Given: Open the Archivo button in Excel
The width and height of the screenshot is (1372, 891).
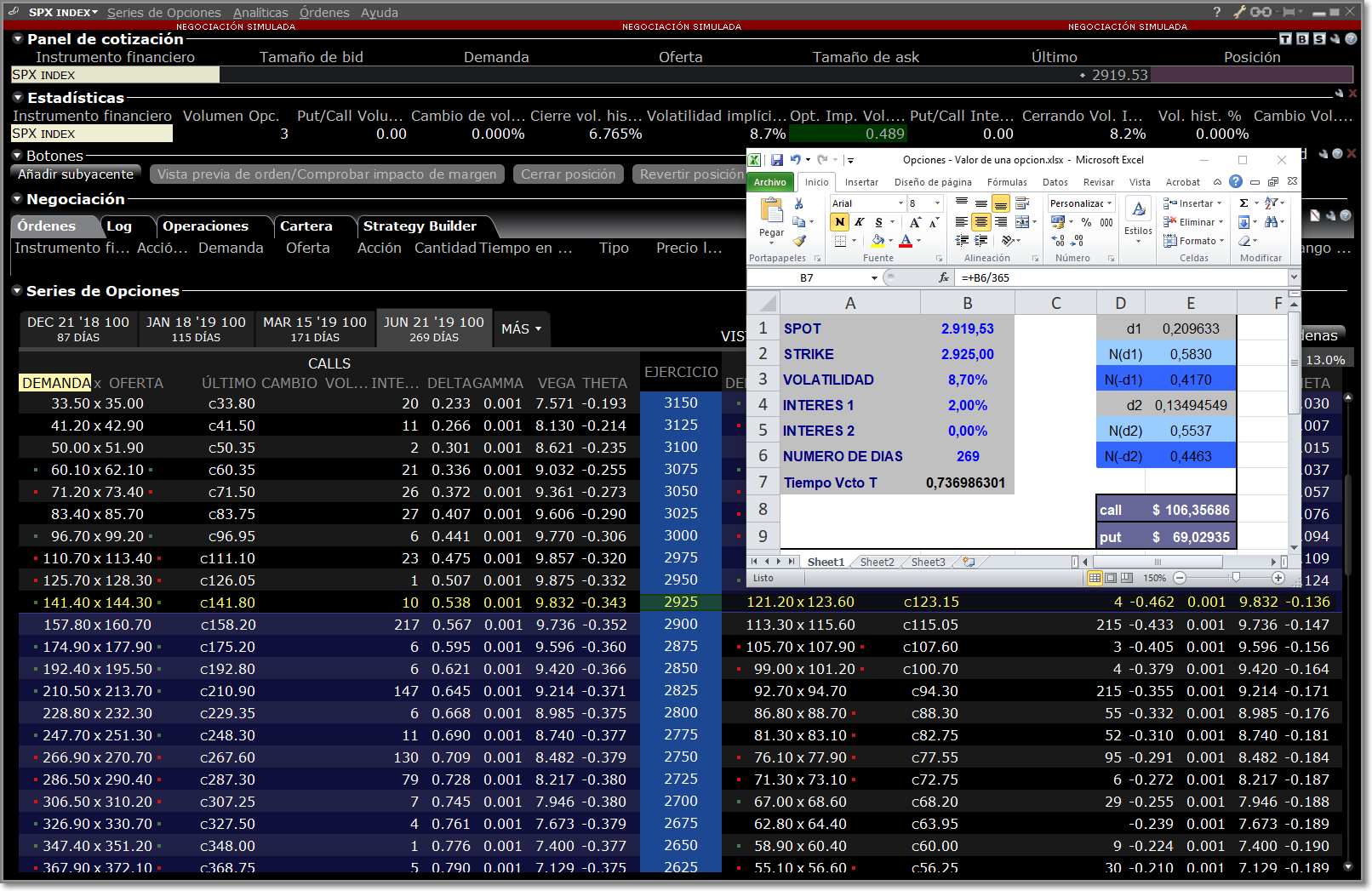Looking at the screenshot, I should pos(770,182).
